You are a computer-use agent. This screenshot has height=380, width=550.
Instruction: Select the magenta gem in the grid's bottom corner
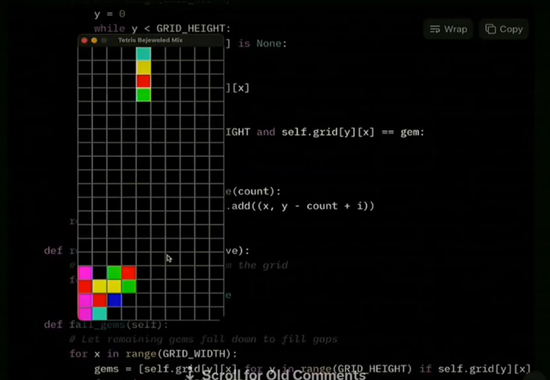coord(85,314)
